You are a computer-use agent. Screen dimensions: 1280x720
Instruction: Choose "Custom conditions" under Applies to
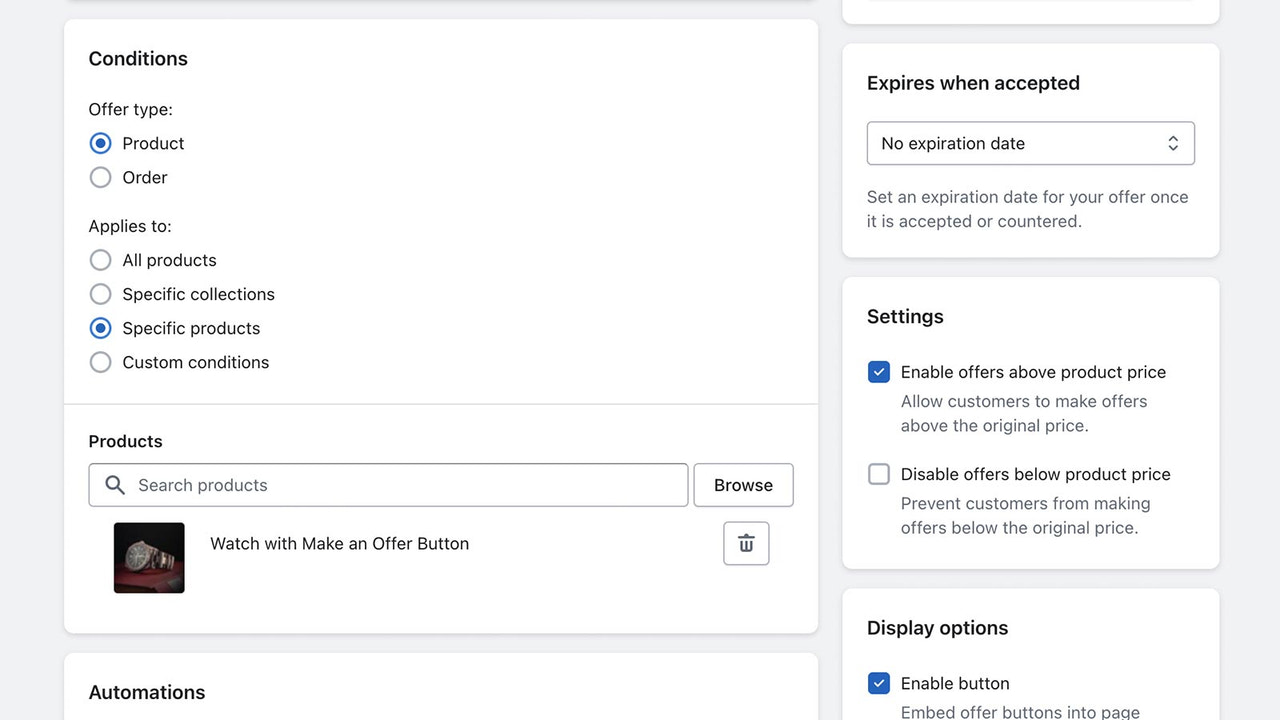[x=100, y=362]
